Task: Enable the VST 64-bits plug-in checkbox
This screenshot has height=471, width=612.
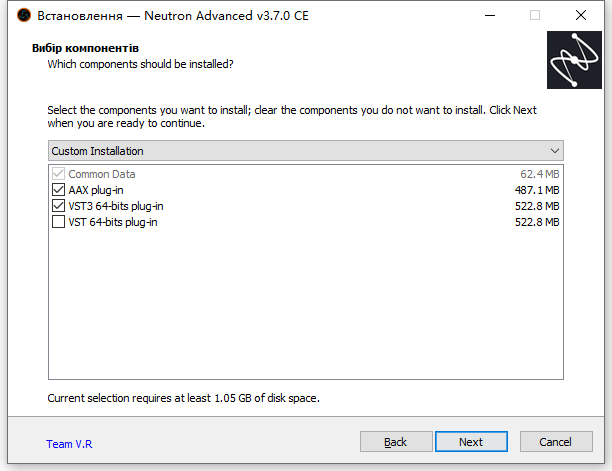Action: (58, 222)
